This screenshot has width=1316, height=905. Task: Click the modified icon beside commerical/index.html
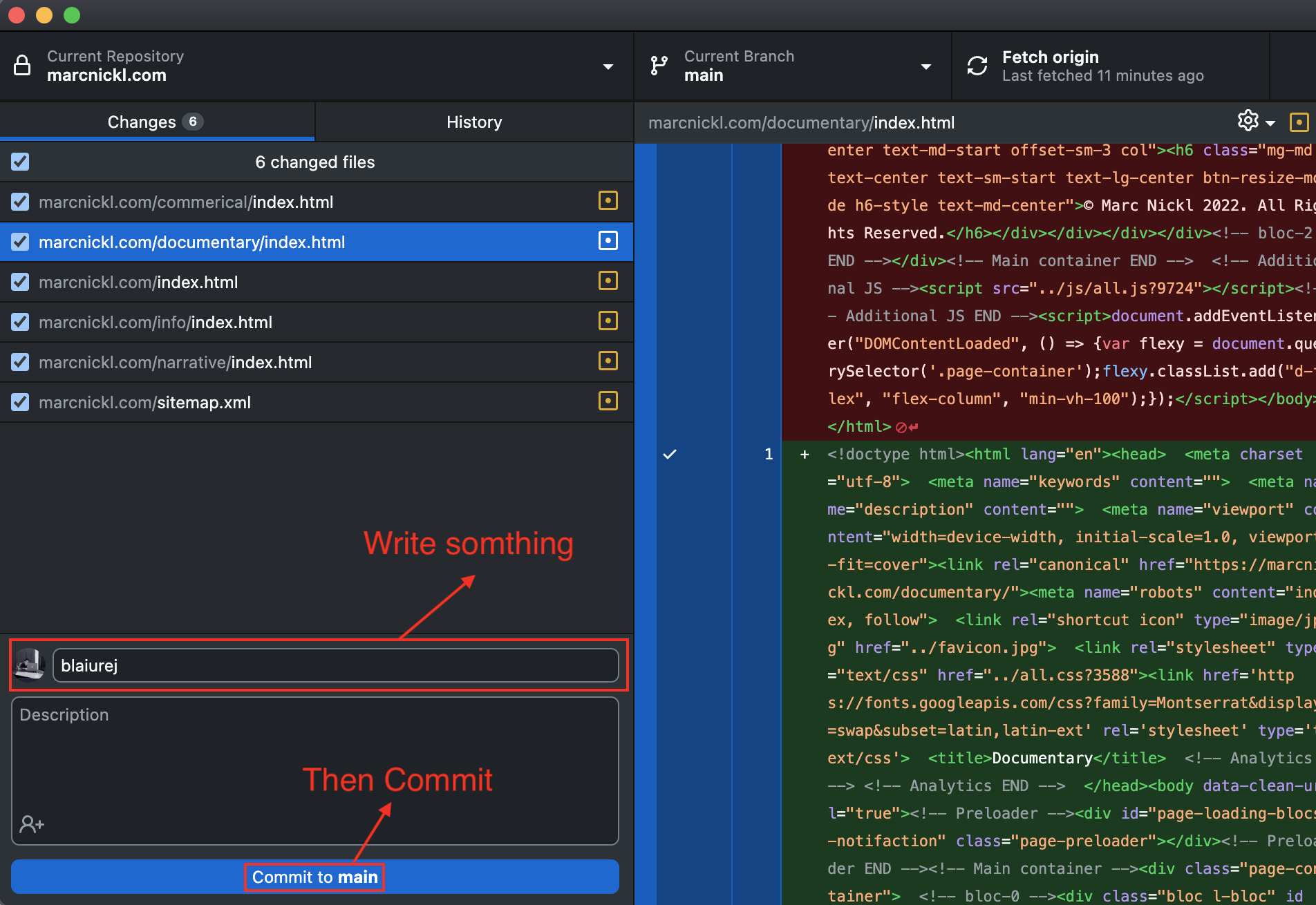coord(608,201)
